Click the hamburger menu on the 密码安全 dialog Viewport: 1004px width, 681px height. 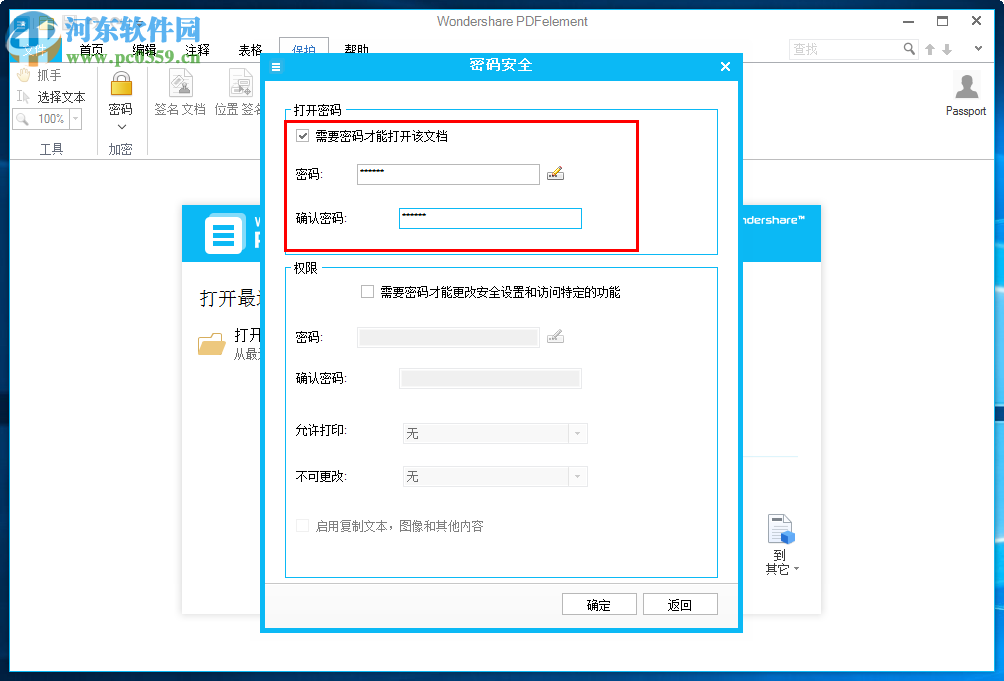coord(274,66)
